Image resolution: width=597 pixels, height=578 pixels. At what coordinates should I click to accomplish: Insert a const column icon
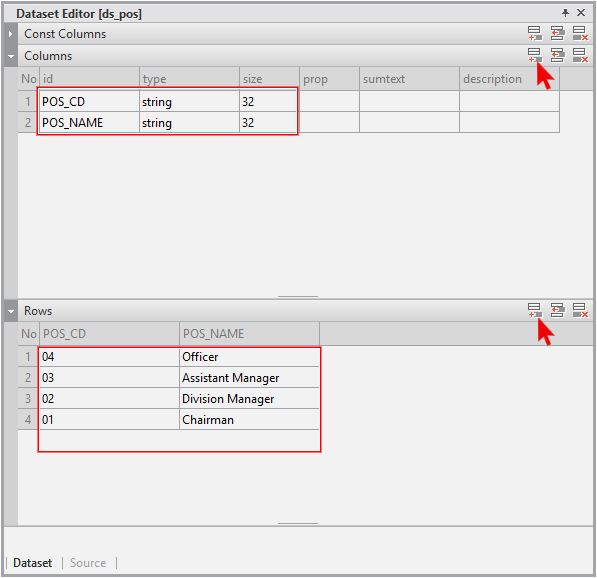coord(557,33)
